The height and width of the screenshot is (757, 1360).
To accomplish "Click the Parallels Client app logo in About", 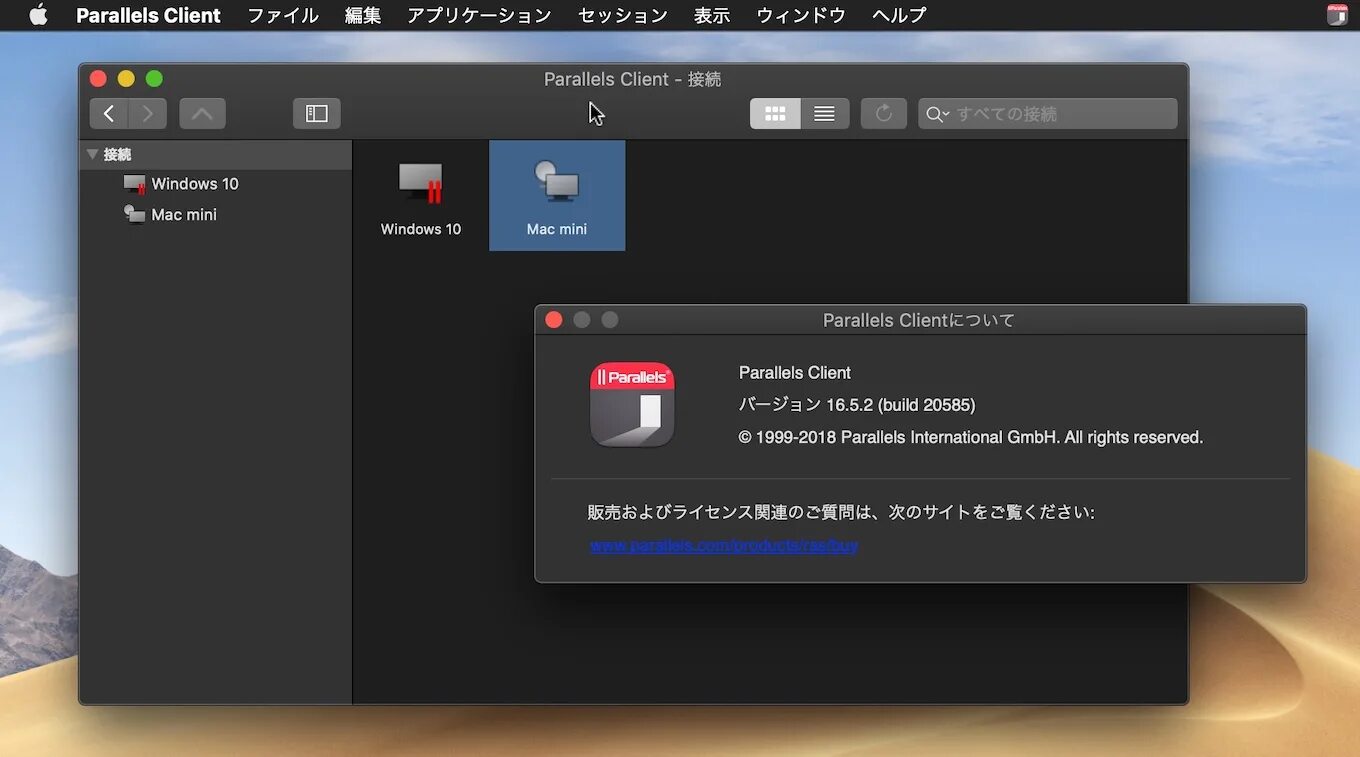I will (632, 404).
